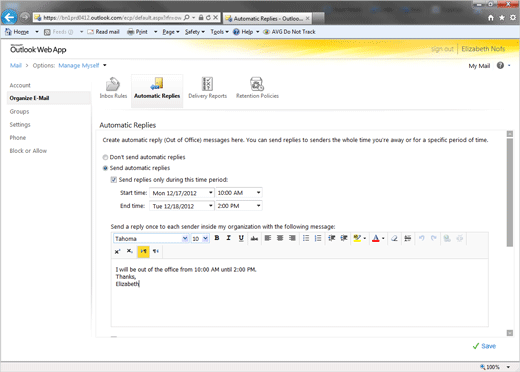Screen dimensions: 520x372
Task: Apply superscript formatting
Action: (x=117, y=251)
